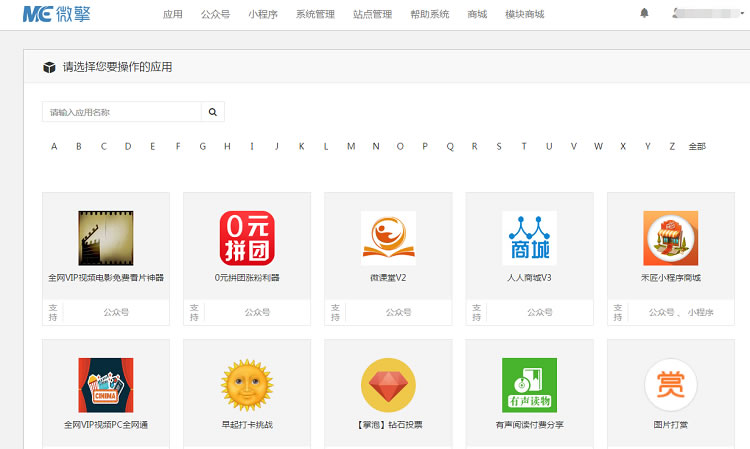Image resolution: width=750 pixels, height=449 pixels.
Task: Open the 微课堂V2 app icon
Action: [x=388, y=238]
